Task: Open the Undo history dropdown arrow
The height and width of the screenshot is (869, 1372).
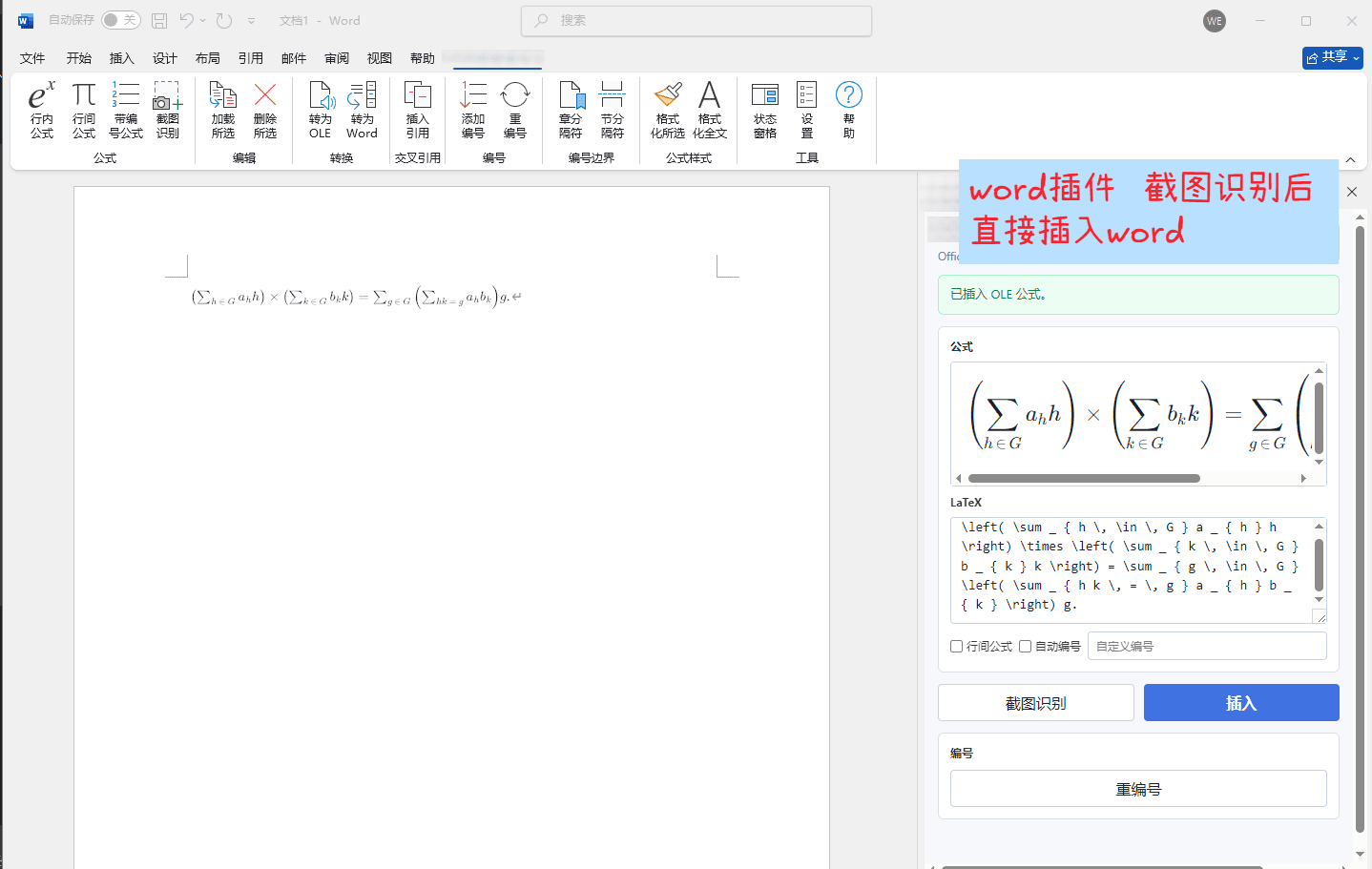Action: pos(203,20)
